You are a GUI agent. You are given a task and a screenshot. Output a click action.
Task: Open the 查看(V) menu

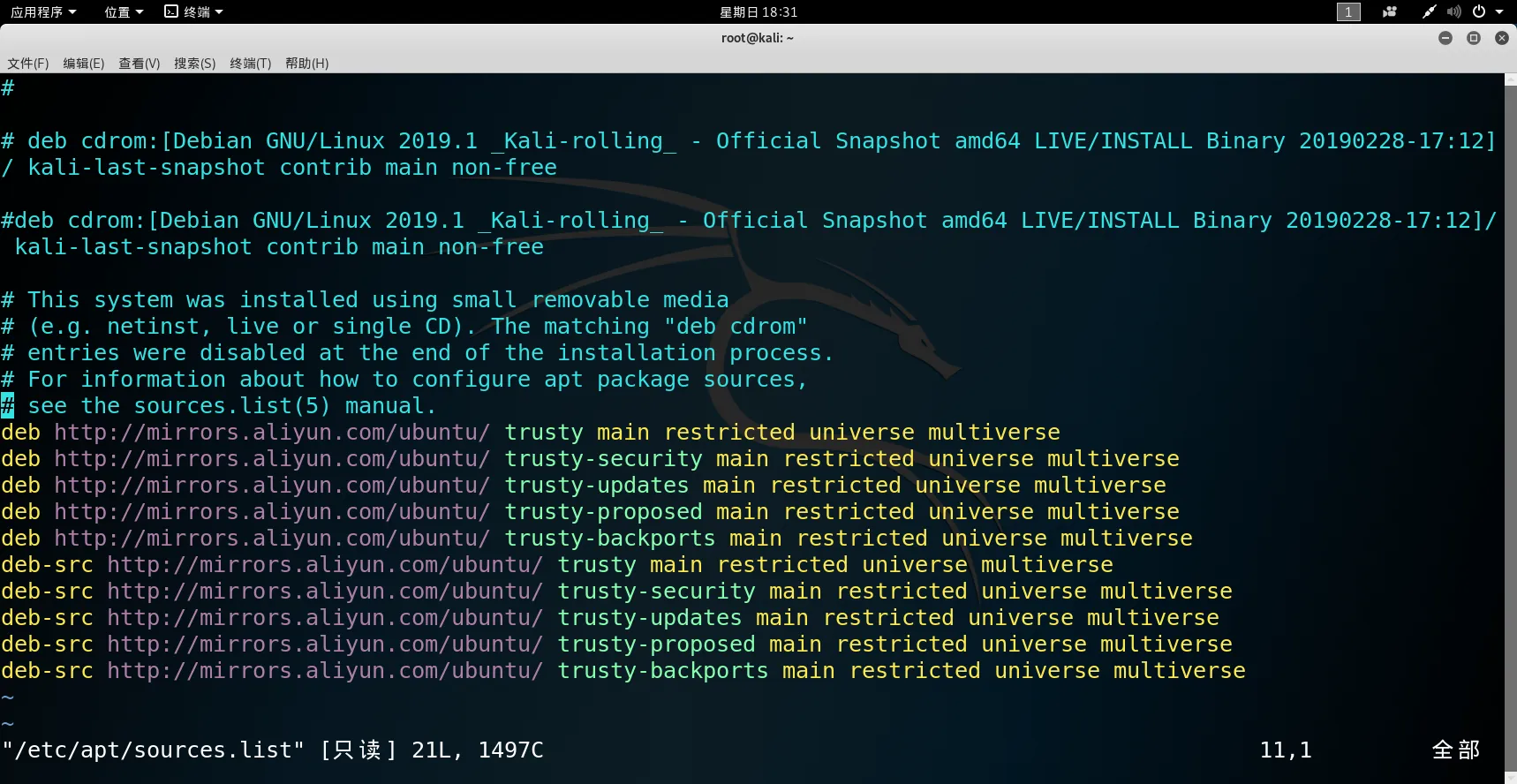pyautogui.click(x=140, y=64)
